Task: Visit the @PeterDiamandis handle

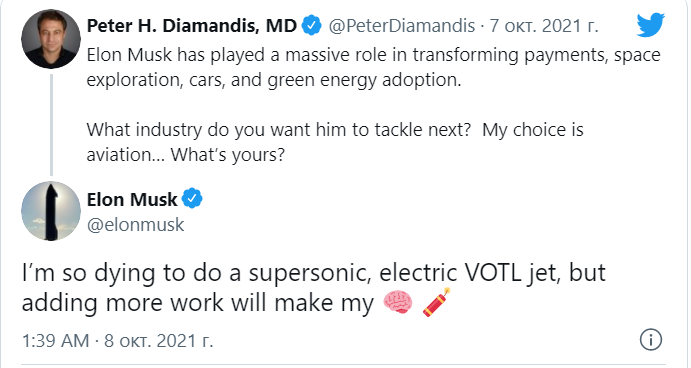Action: (401, 26)
